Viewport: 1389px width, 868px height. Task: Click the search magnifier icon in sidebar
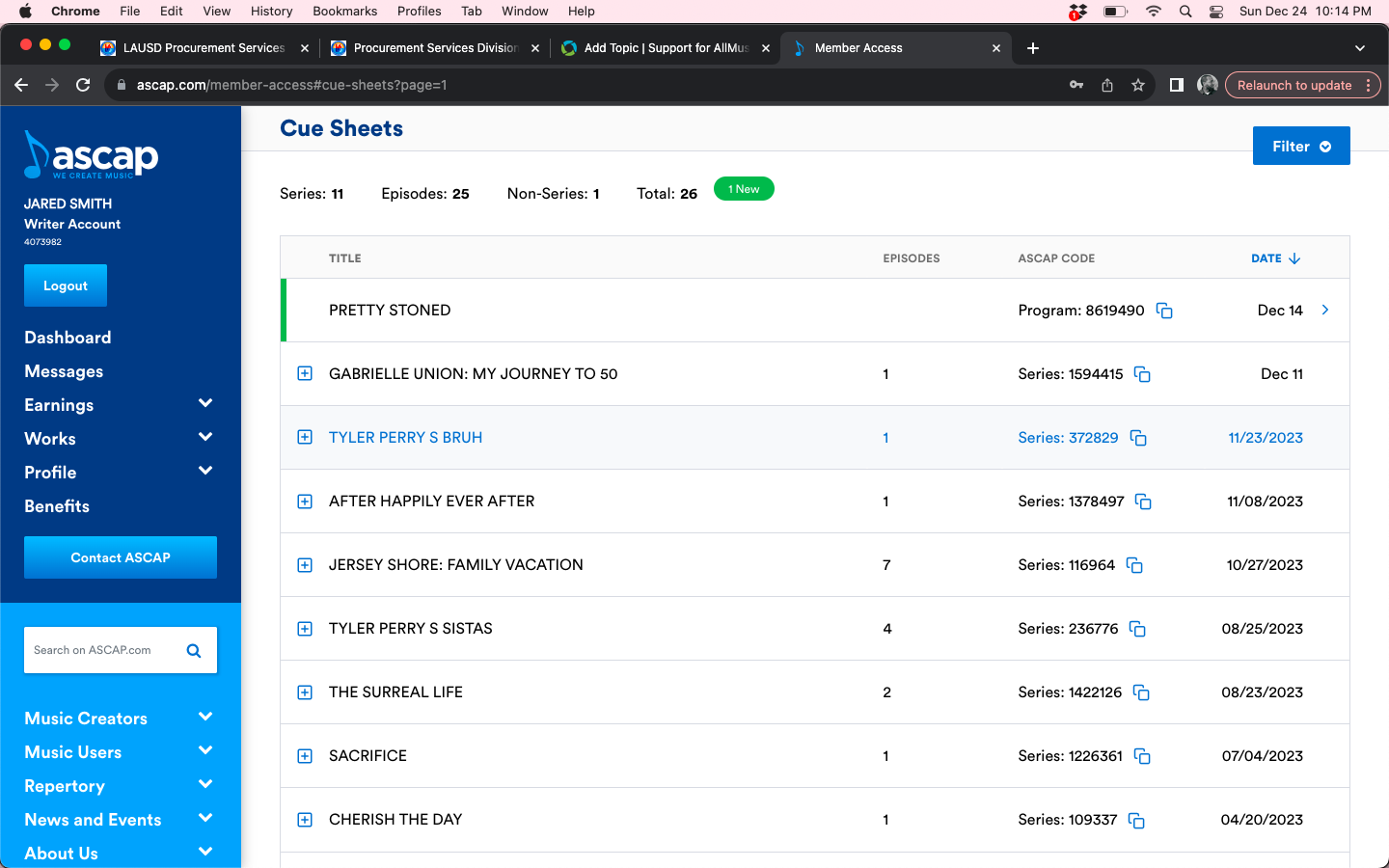click(x=194, y=651)
